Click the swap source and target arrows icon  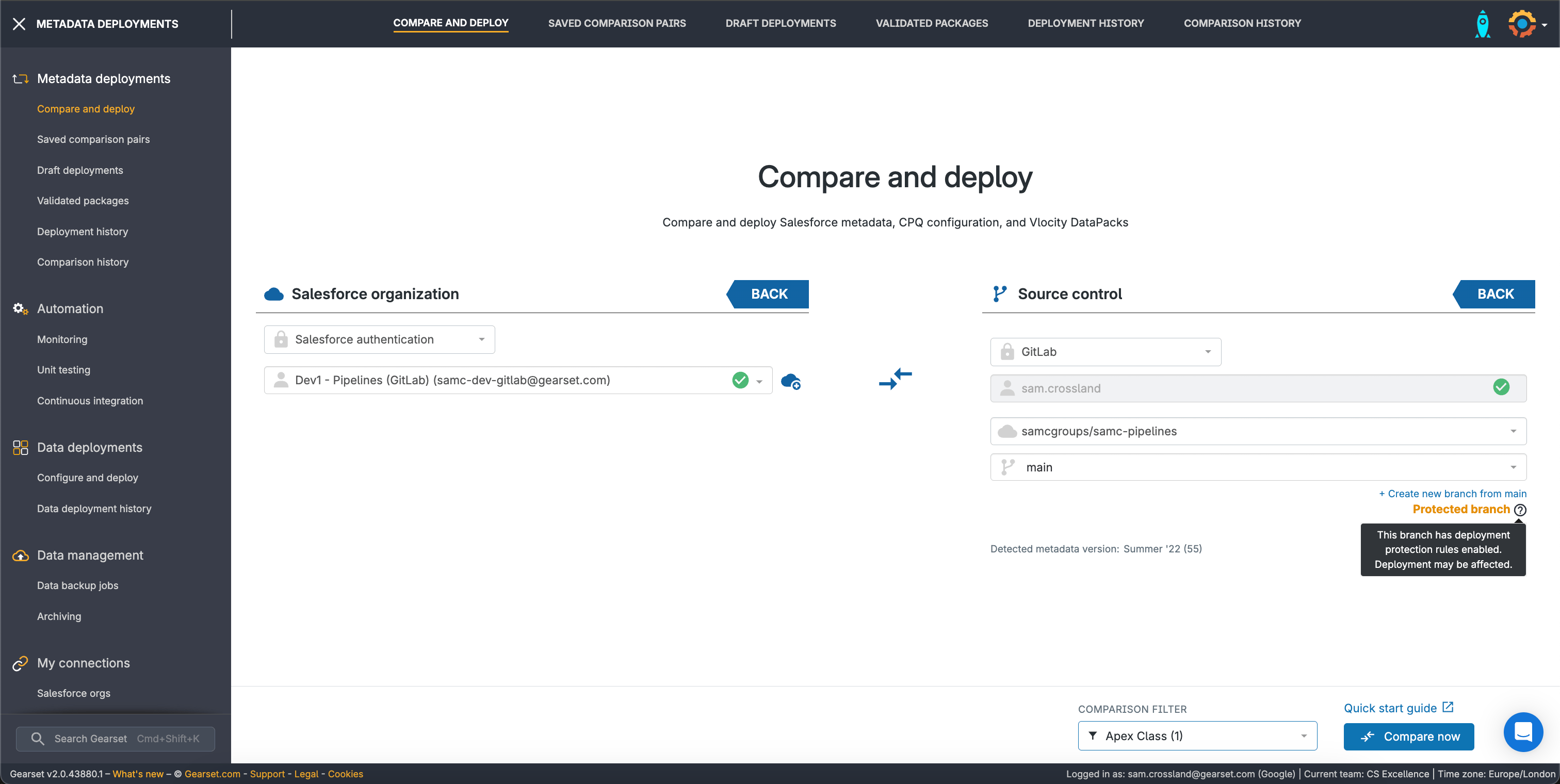pos(895,379)
